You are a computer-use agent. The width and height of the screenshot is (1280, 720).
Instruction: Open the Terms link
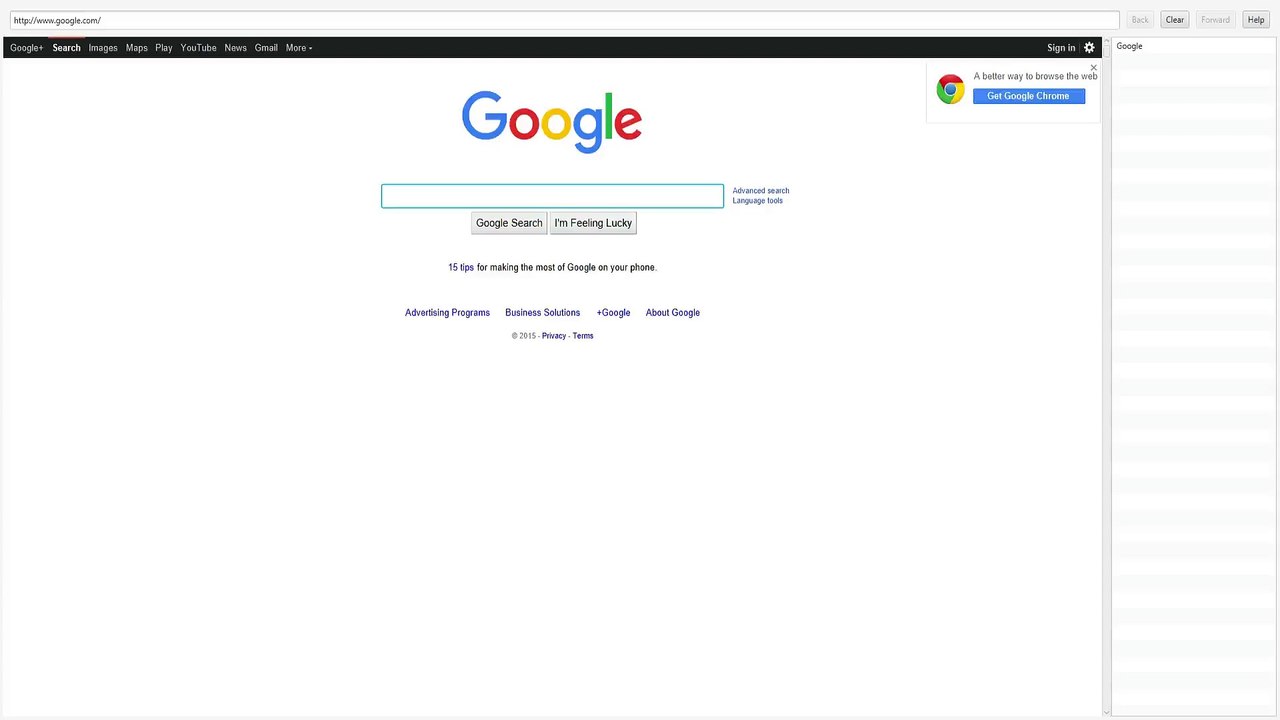tap(583, 336)
